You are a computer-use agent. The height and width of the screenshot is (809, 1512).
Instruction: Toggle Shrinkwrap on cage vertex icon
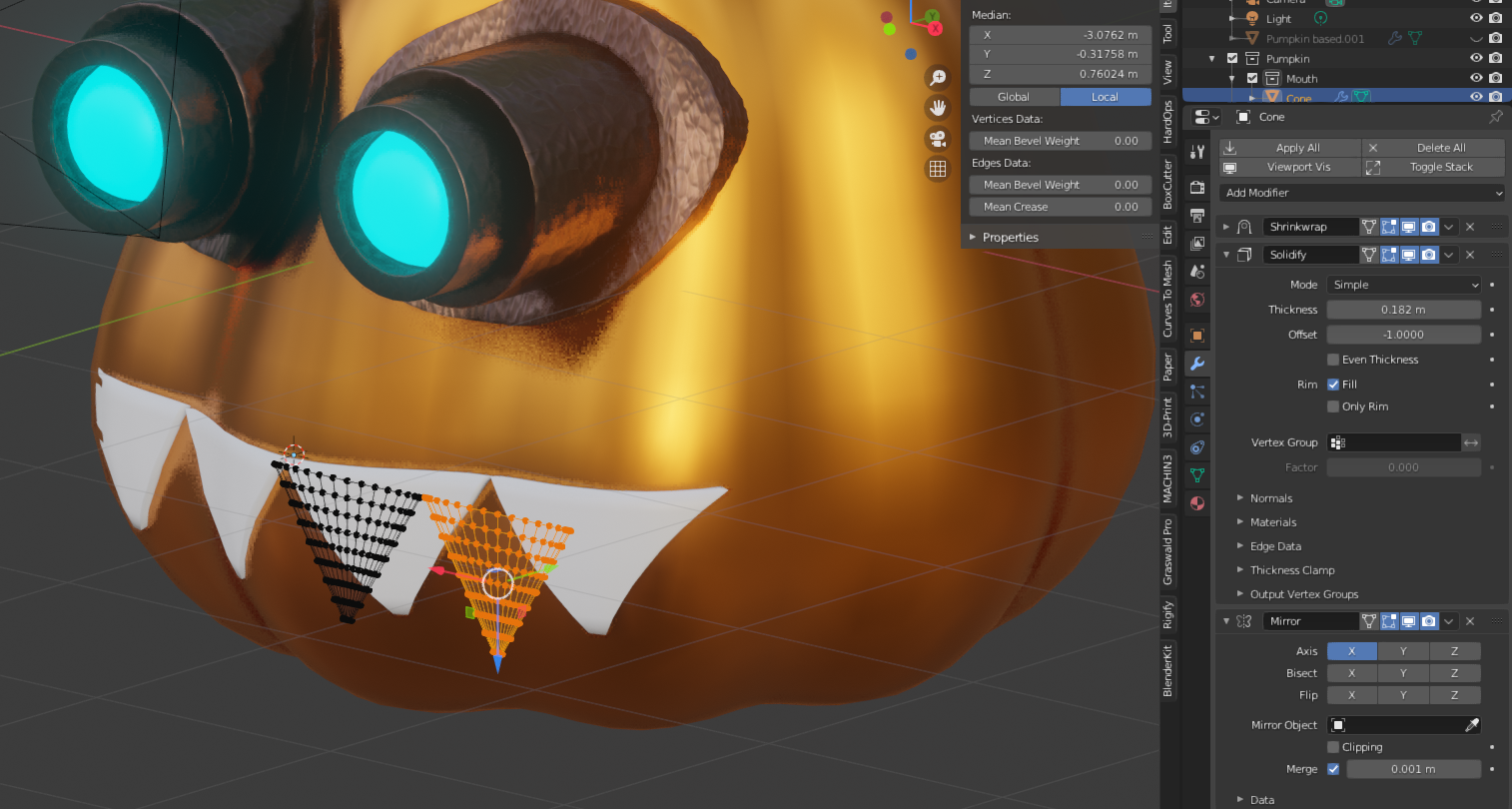1369,227
